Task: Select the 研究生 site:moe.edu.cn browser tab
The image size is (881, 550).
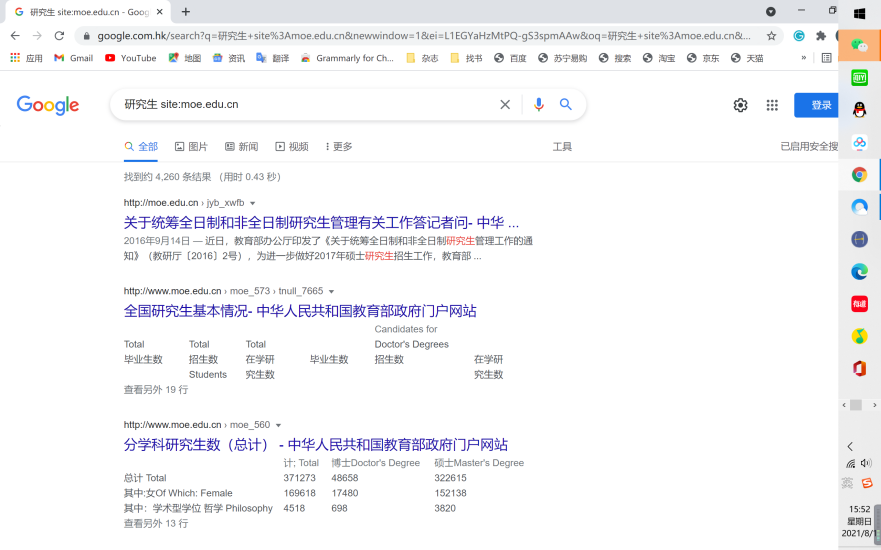Action: [x=87, y=12]
